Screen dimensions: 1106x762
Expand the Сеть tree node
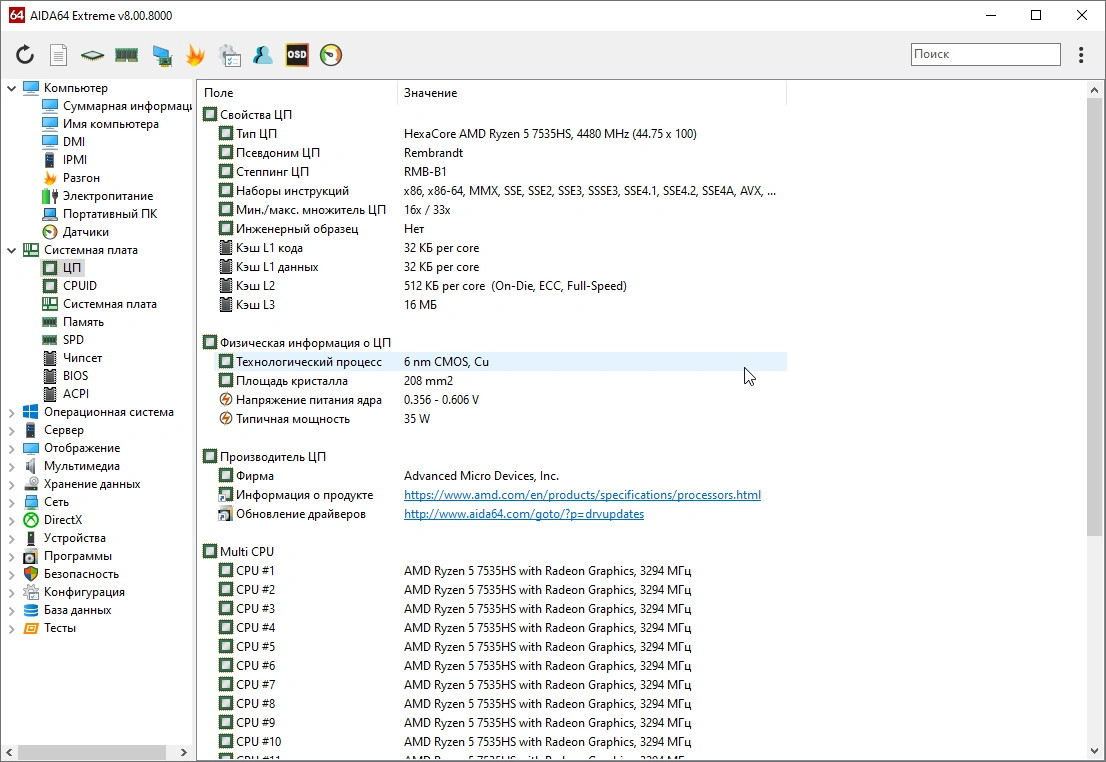coord(11,502)
